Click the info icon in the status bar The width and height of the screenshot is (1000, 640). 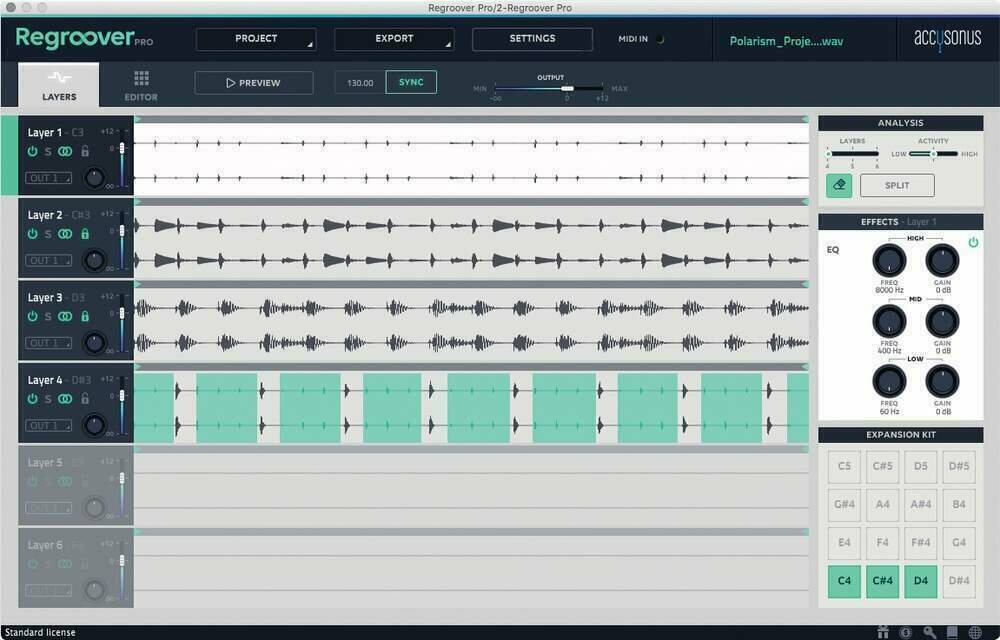[905, 632]
